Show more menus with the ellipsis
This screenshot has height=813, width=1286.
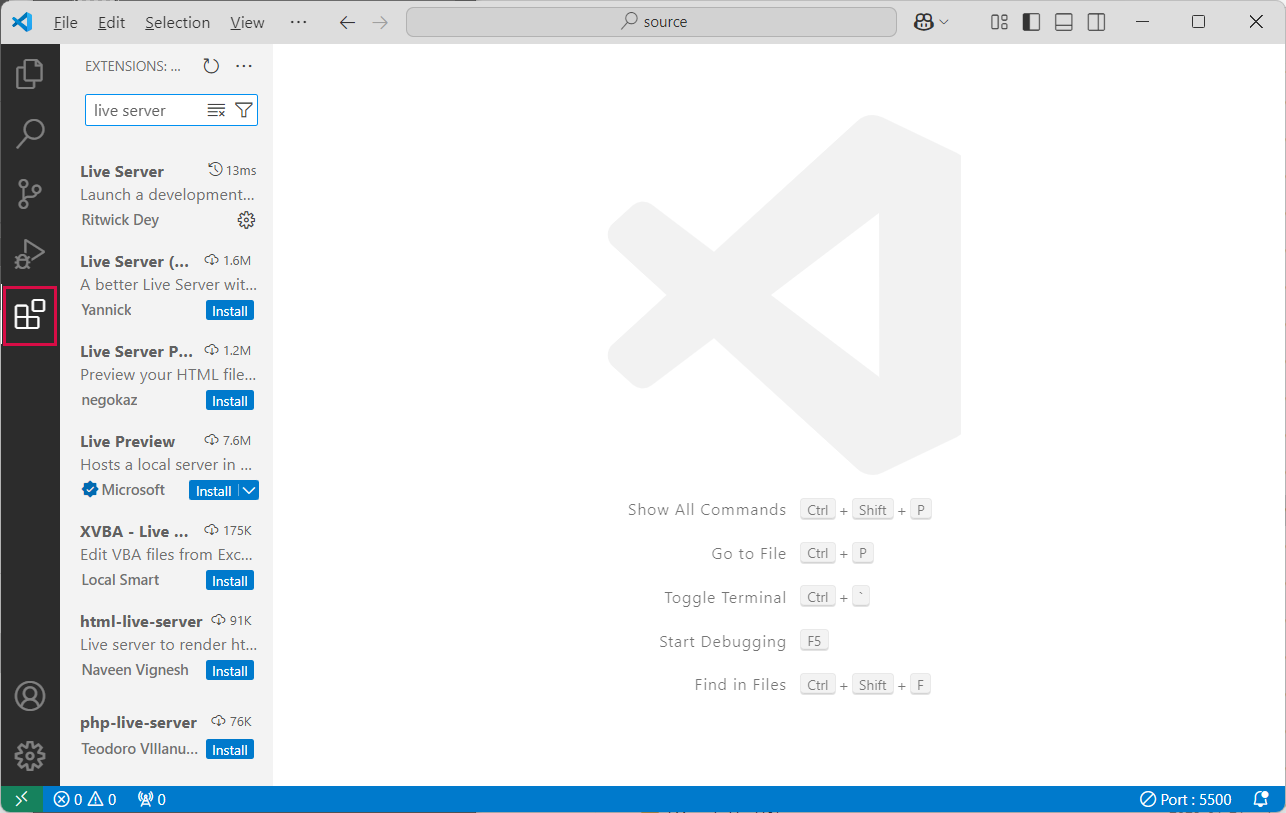298,22
